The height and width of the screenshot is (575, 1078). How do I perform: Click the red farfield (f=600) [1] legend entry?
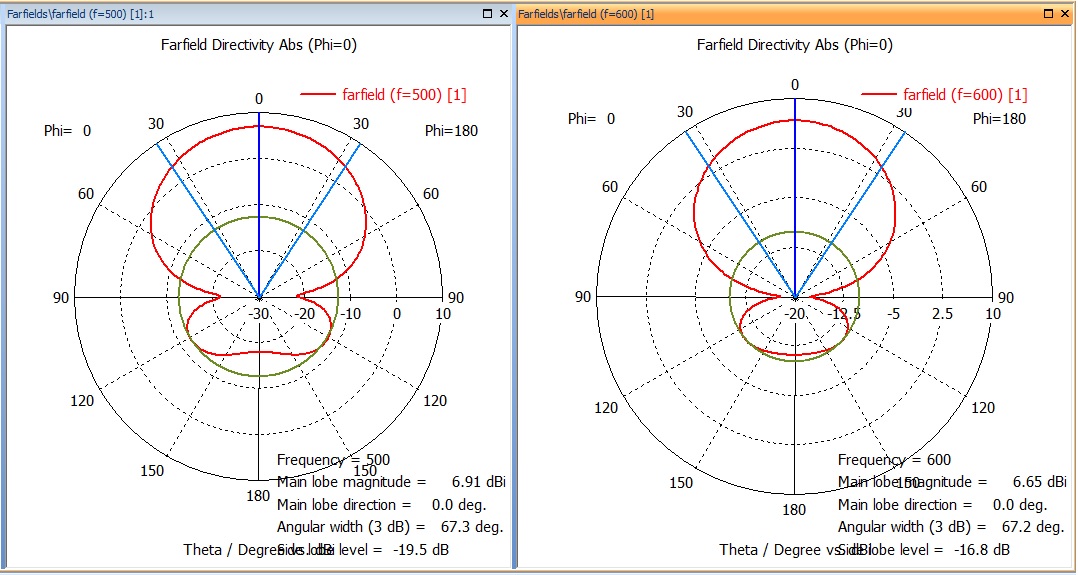click(945, 94)
